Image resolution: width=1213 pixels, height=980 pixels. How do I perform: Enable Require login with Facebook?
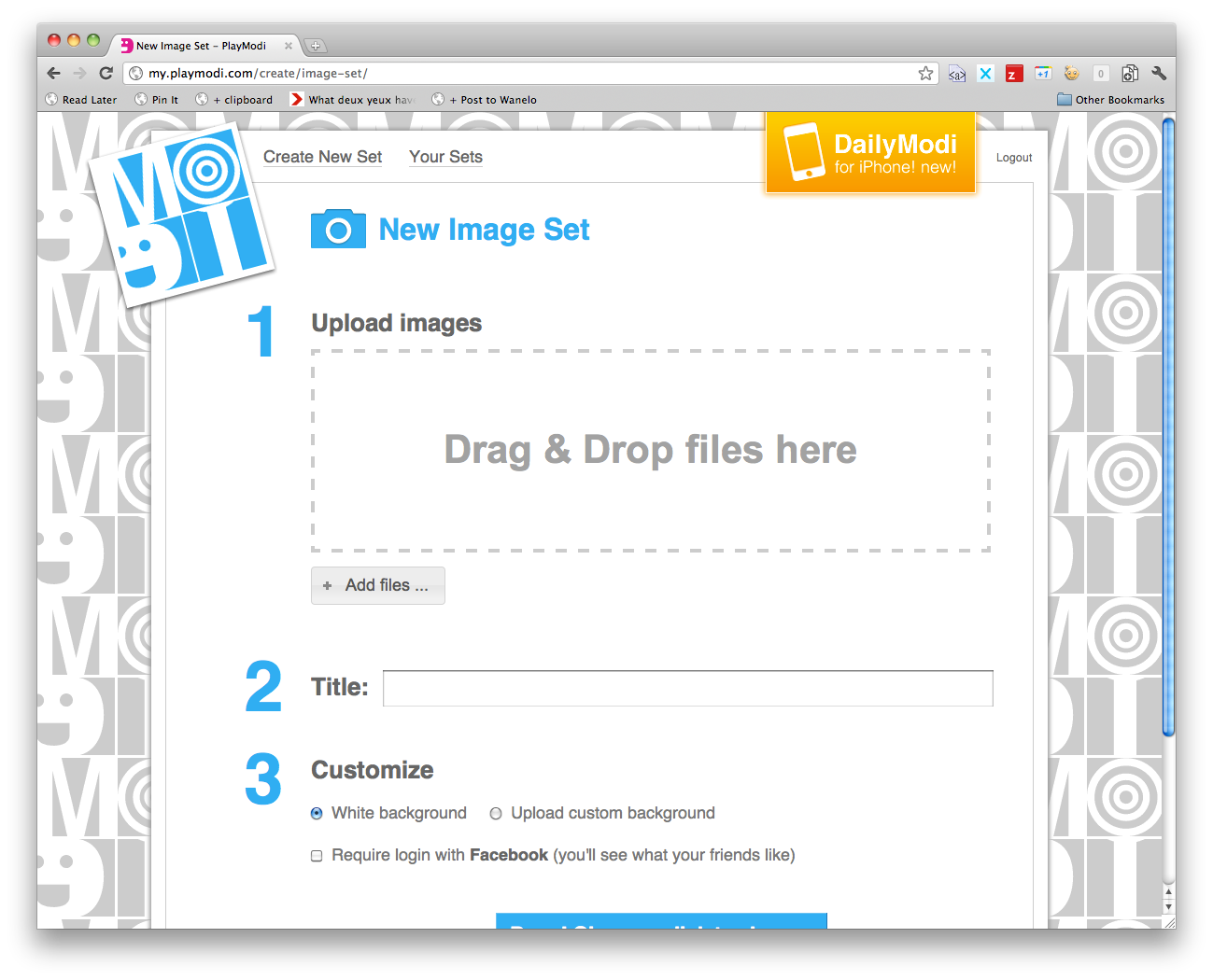[x=317, y=855]
